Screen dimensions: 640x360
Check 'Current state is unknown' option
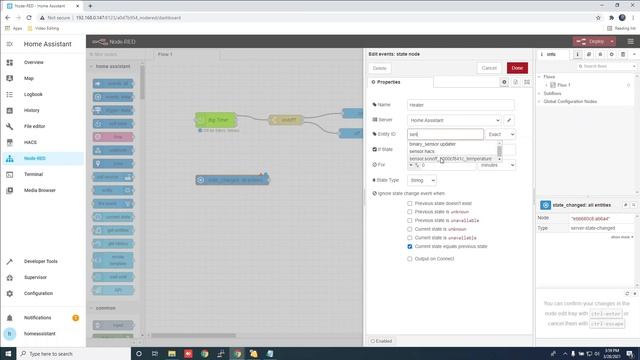click(409, 229)
